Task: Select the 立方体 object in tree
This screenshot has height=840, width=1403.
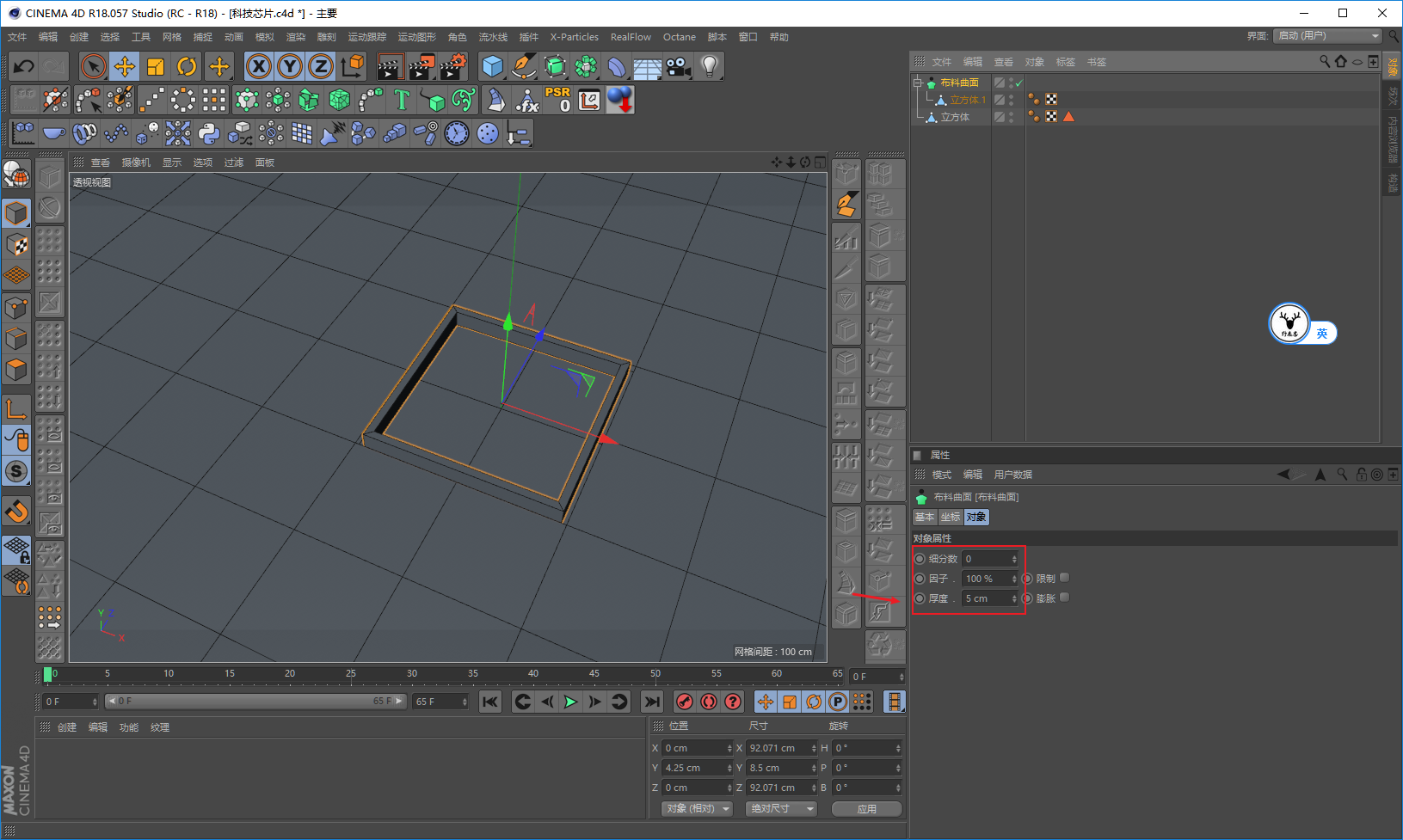Action: [955, 117]
